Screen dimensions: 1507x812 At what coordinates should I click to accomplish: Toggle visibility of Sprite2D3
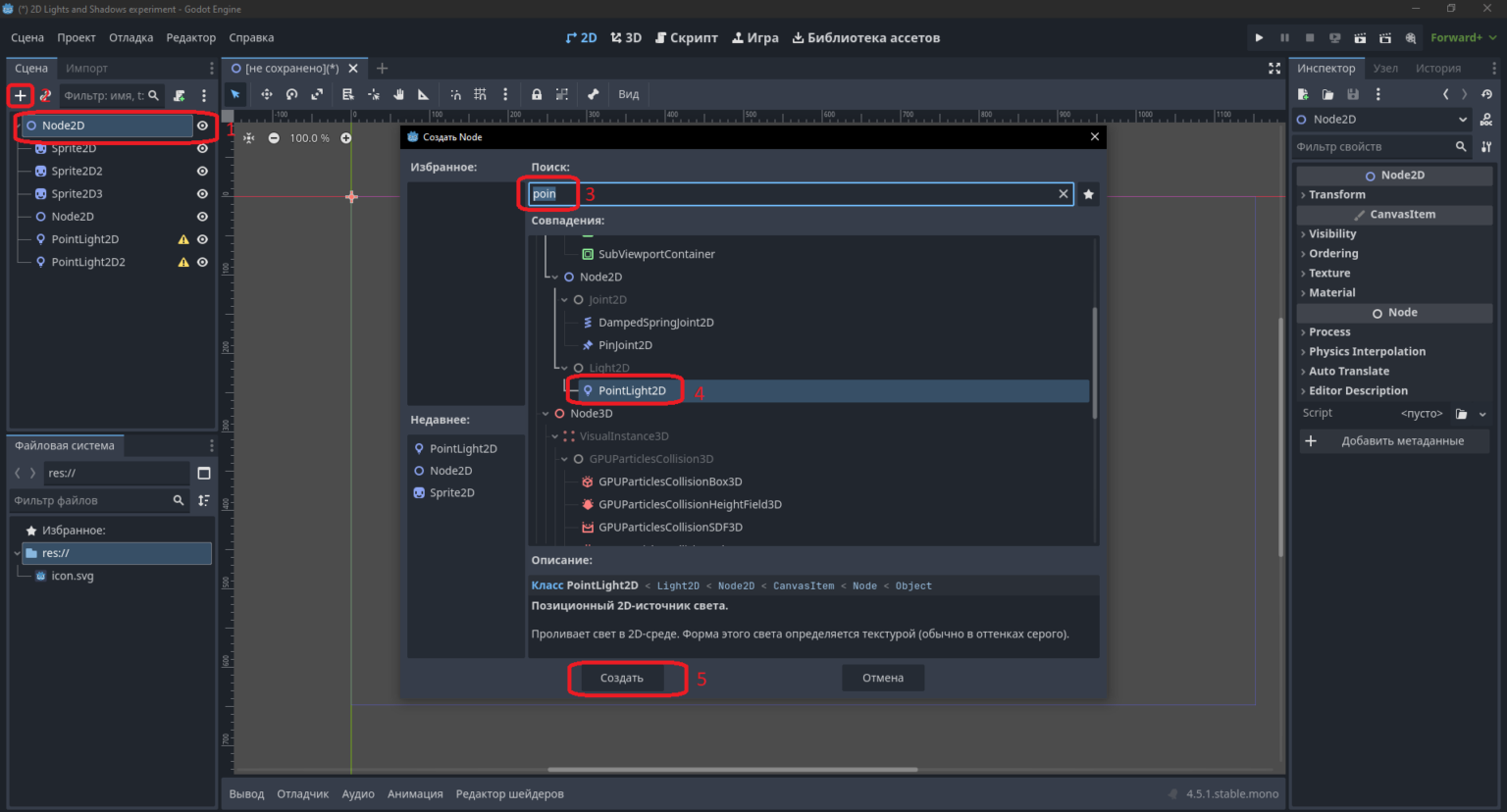pos(202,193)
